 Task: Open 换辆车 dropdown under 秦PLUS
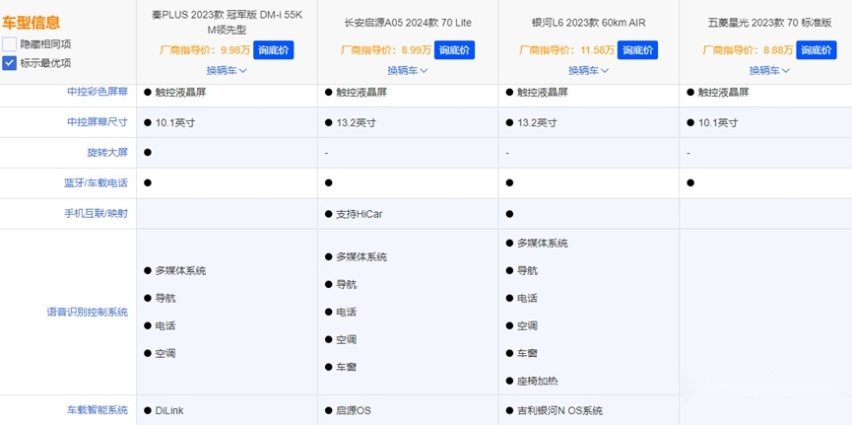[227, 71]
